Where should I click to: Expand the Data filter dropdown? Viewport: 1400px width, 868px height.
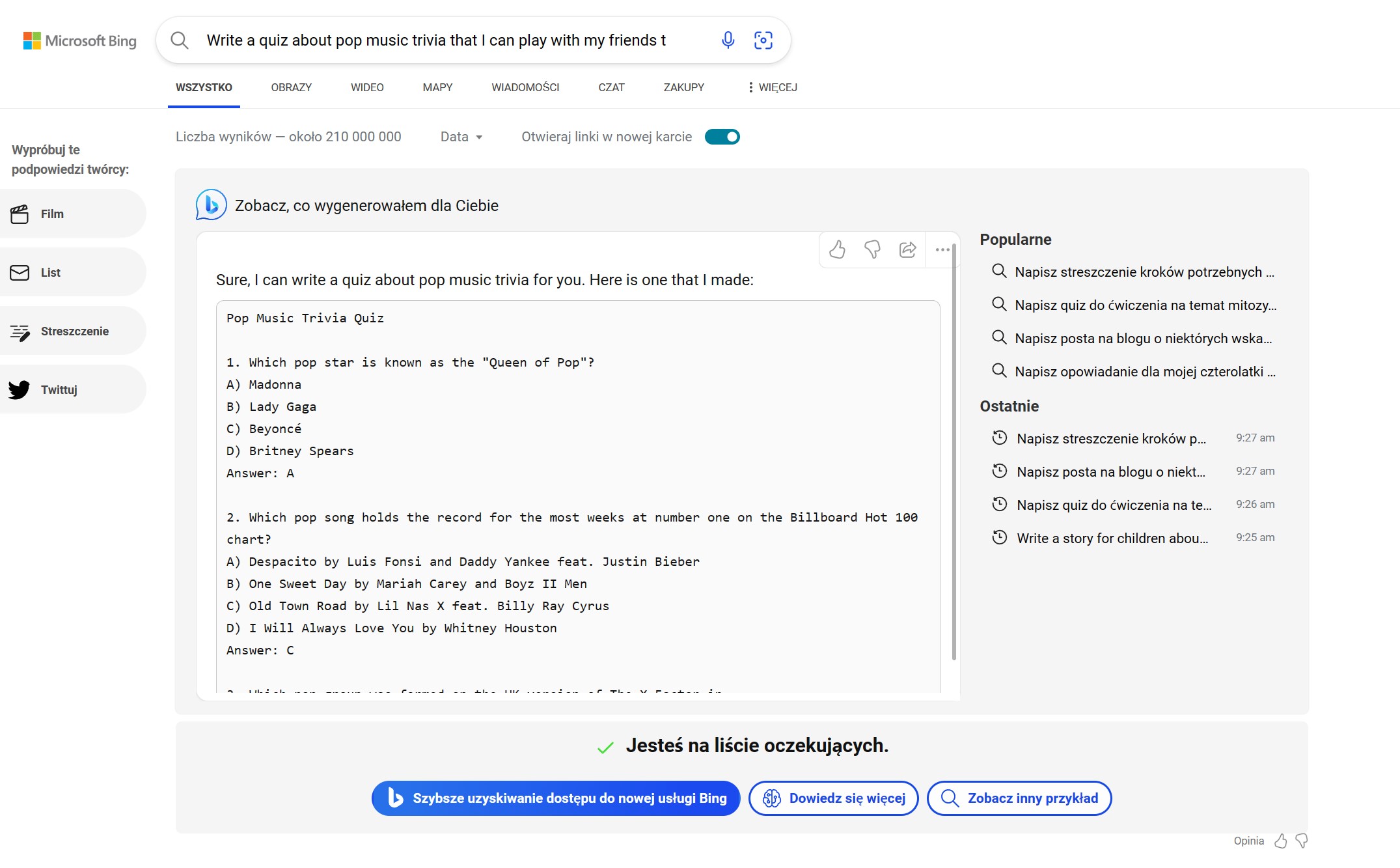[461, 137]
